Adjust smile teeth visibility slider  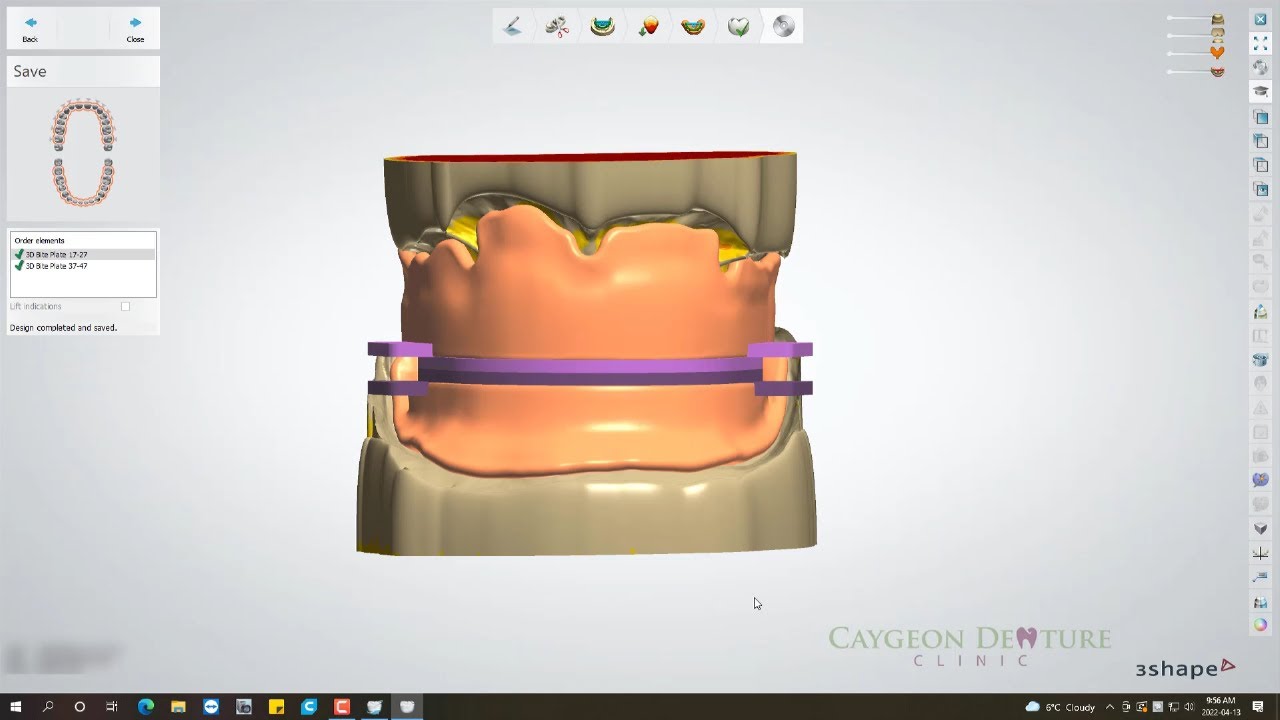(x=1196, y=71)
